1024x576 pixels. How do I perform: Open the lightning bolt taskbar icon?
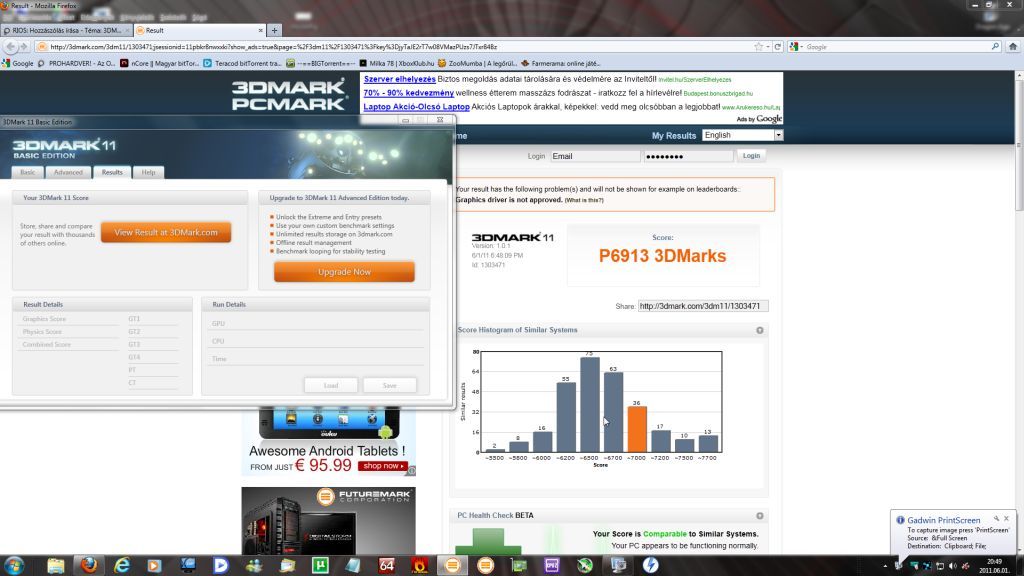point(650,565)
